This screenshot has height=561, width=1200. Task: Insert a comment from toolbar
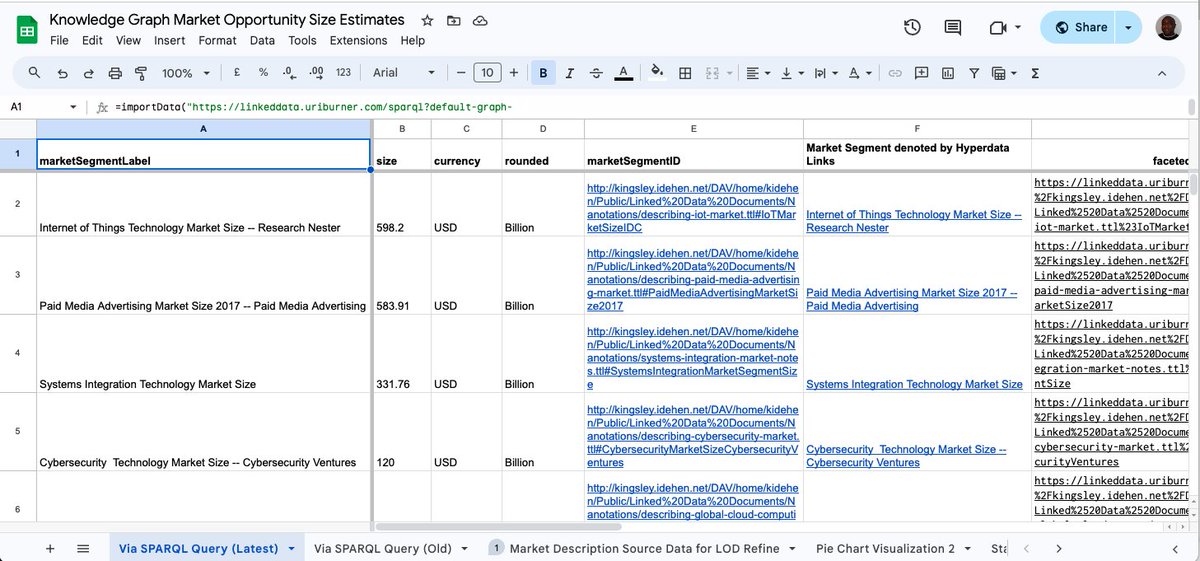click(921, 73)
